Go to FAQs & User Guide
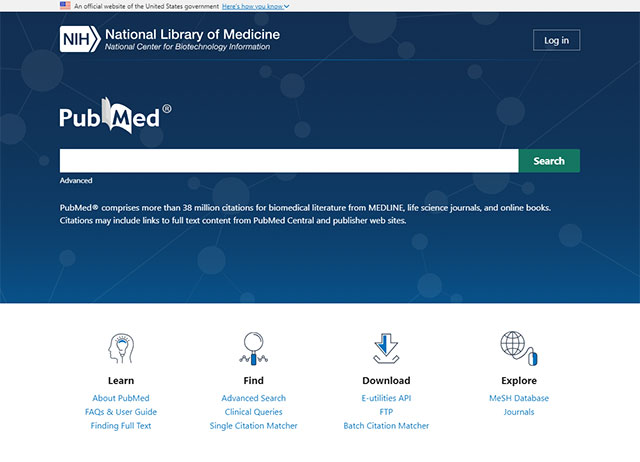This screenshot has width=640, height=462. (120, 412)
